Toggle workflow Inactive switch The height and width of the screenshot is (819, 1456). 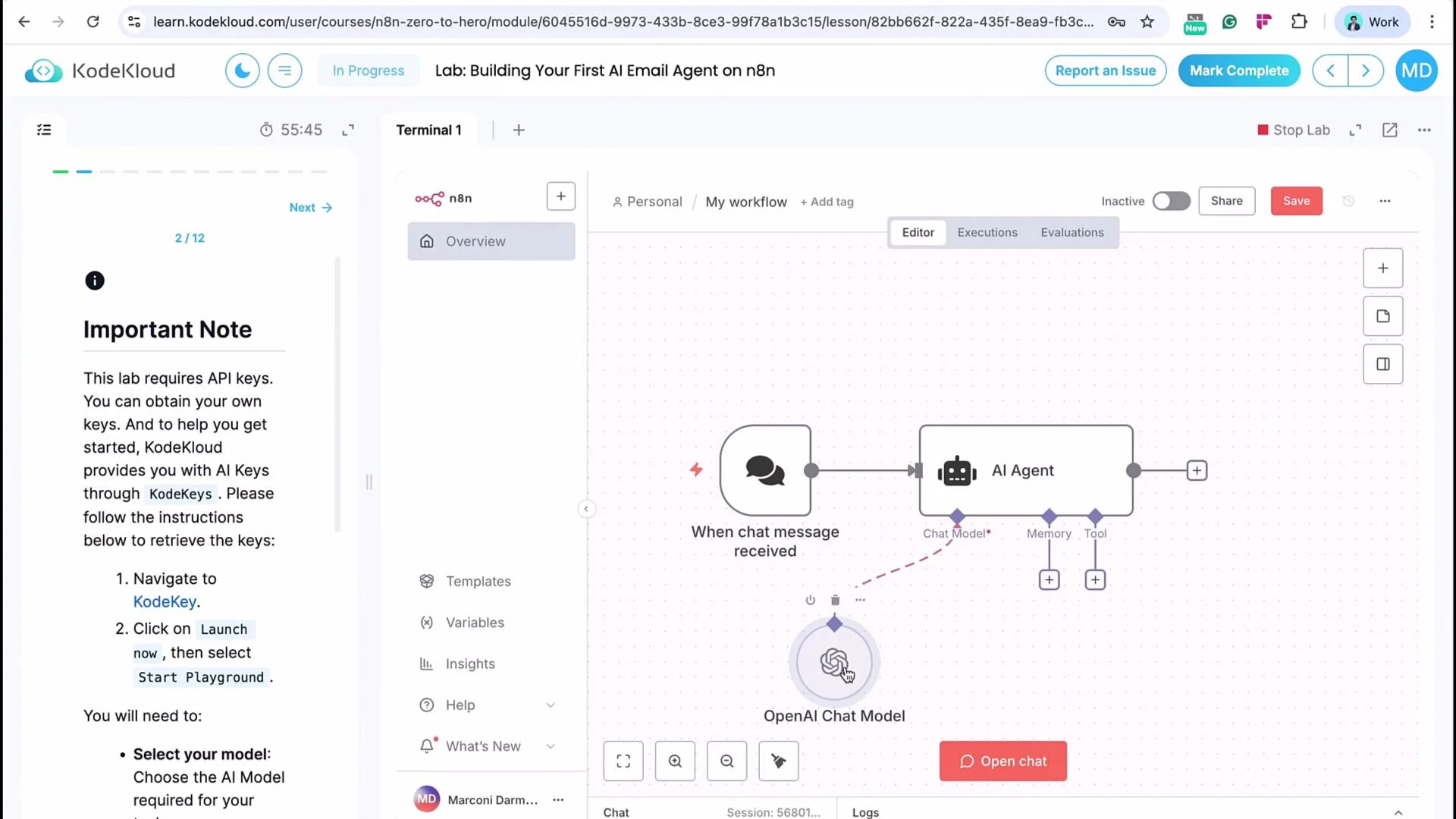click(x=1171, y=201)
